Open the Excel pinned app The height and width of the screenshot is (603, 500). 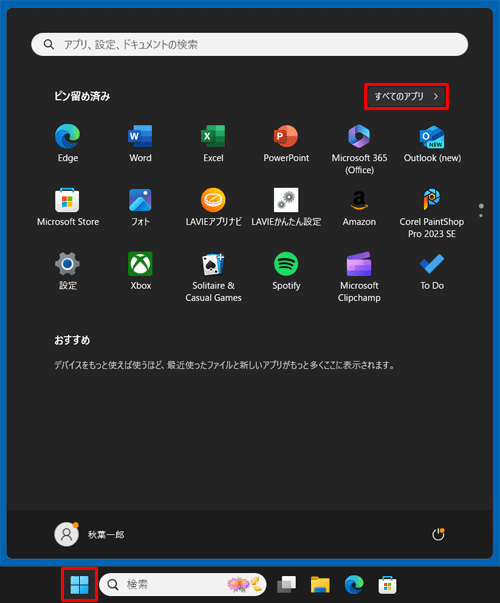(213, 143)
